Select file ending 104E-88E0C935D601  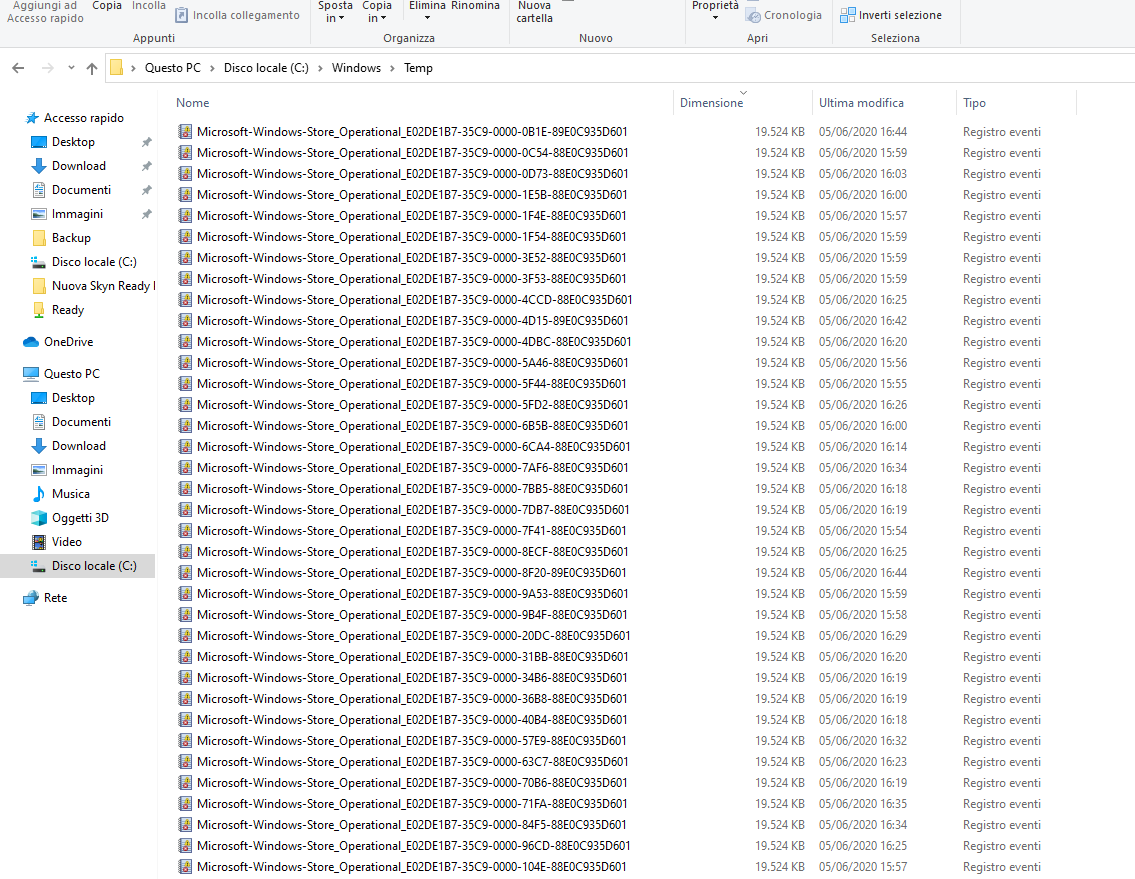412,867
